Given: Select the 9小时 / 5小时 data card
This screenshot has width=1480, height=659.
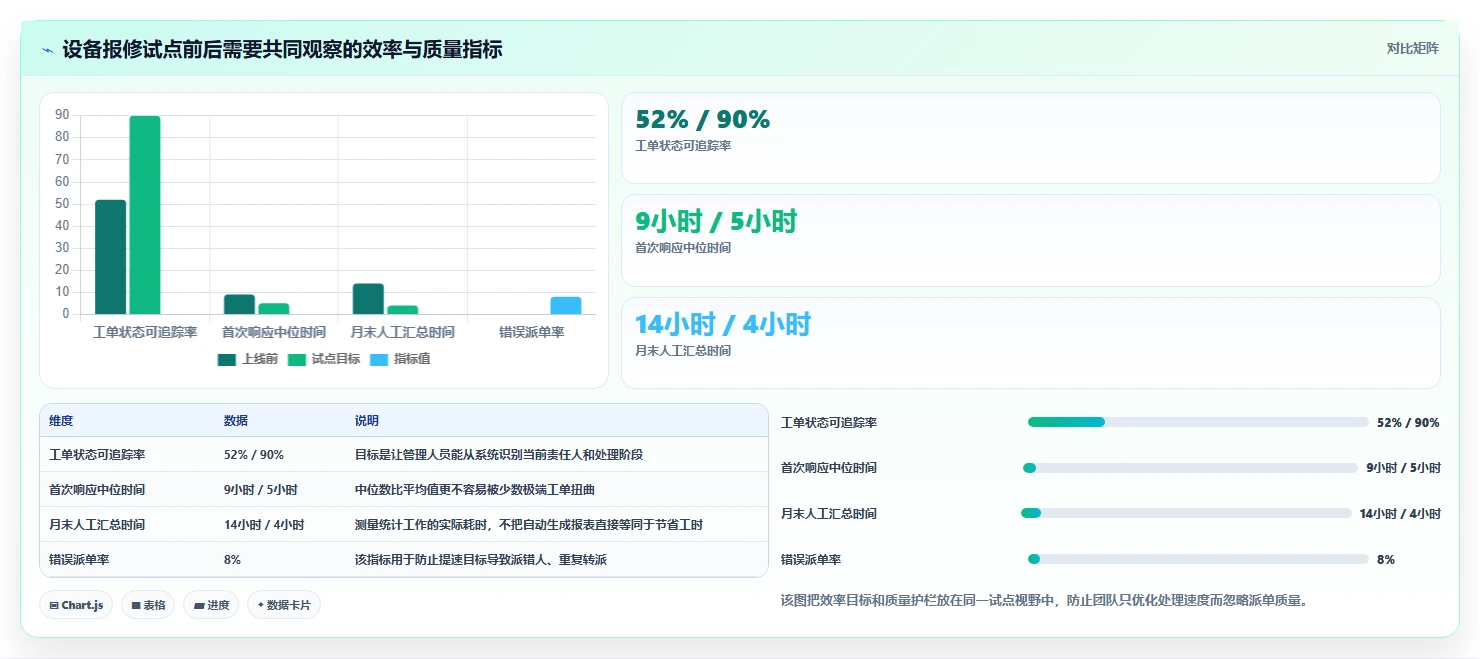Looking at the screenshot, I should pyautogui.click(x=1031, y=241).
